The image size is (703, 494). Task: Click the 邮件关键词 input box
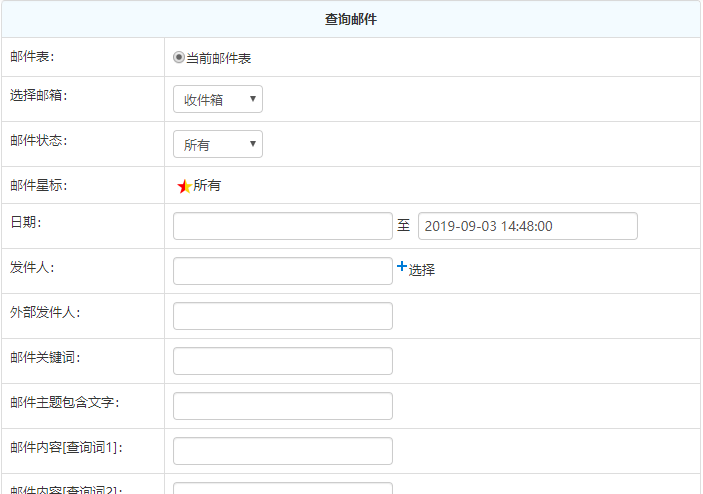283,361
